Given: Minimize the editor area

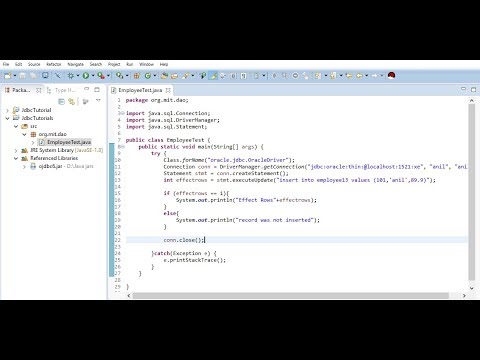Looking at the screenshot, I should tap(463, 89).
